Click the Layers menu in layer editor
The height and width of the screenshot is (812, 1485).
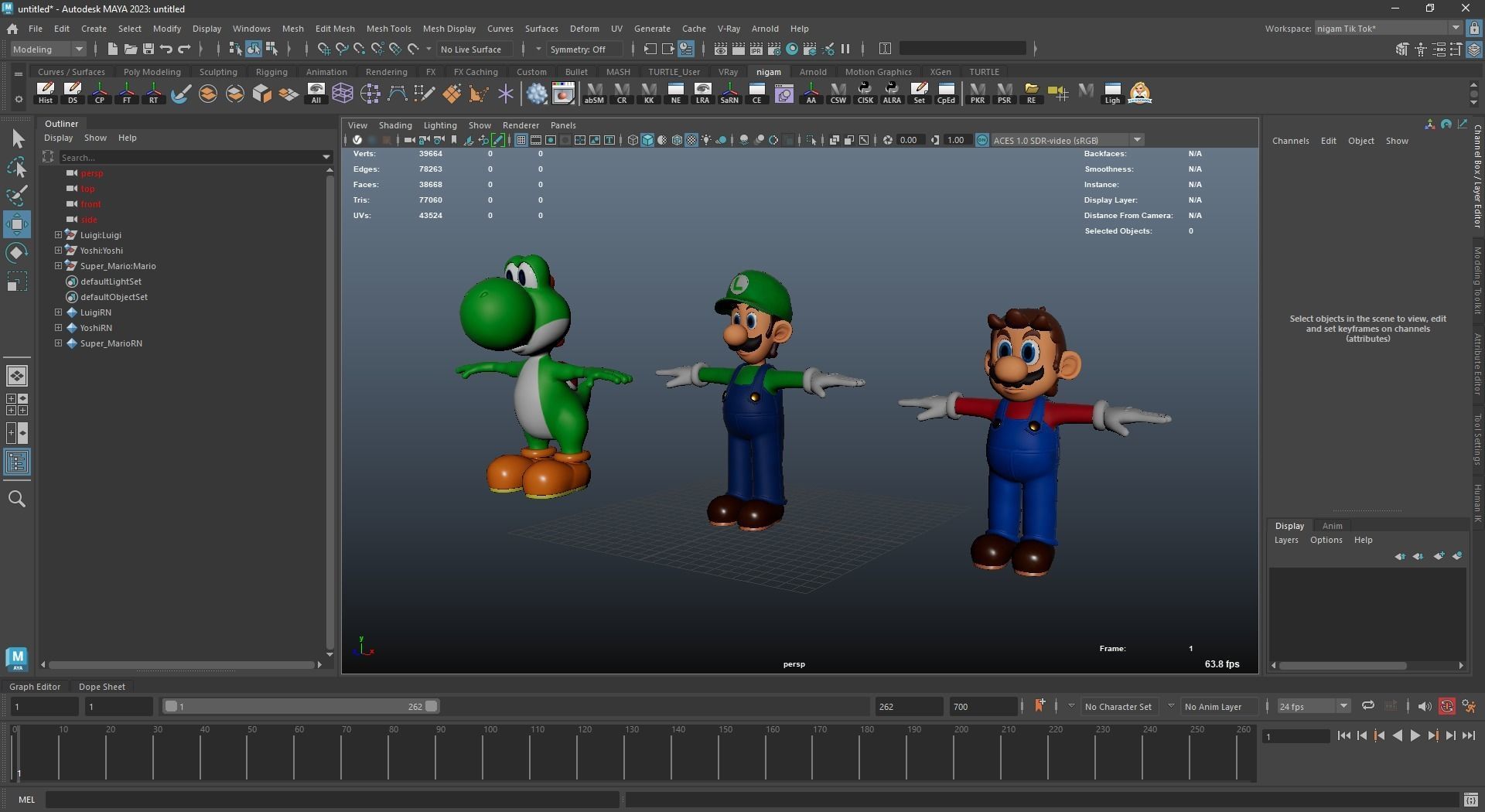pyautogui.click(x=1286, y=540)
